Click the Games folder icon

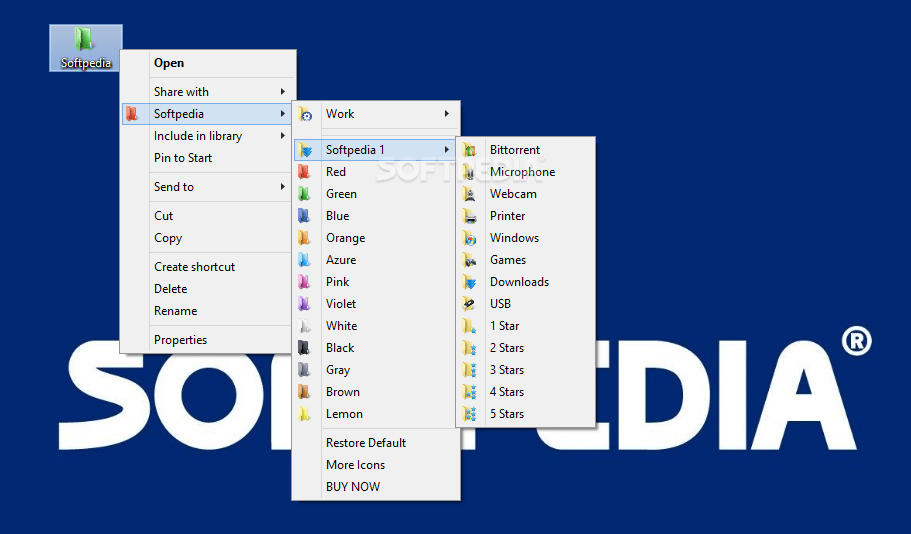click(469, 260)
